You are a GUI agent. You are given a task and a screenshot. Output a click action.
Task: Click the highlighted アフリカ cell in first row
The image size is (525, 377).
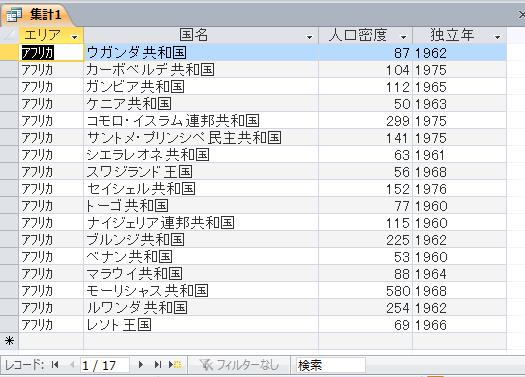coord(51,53)
